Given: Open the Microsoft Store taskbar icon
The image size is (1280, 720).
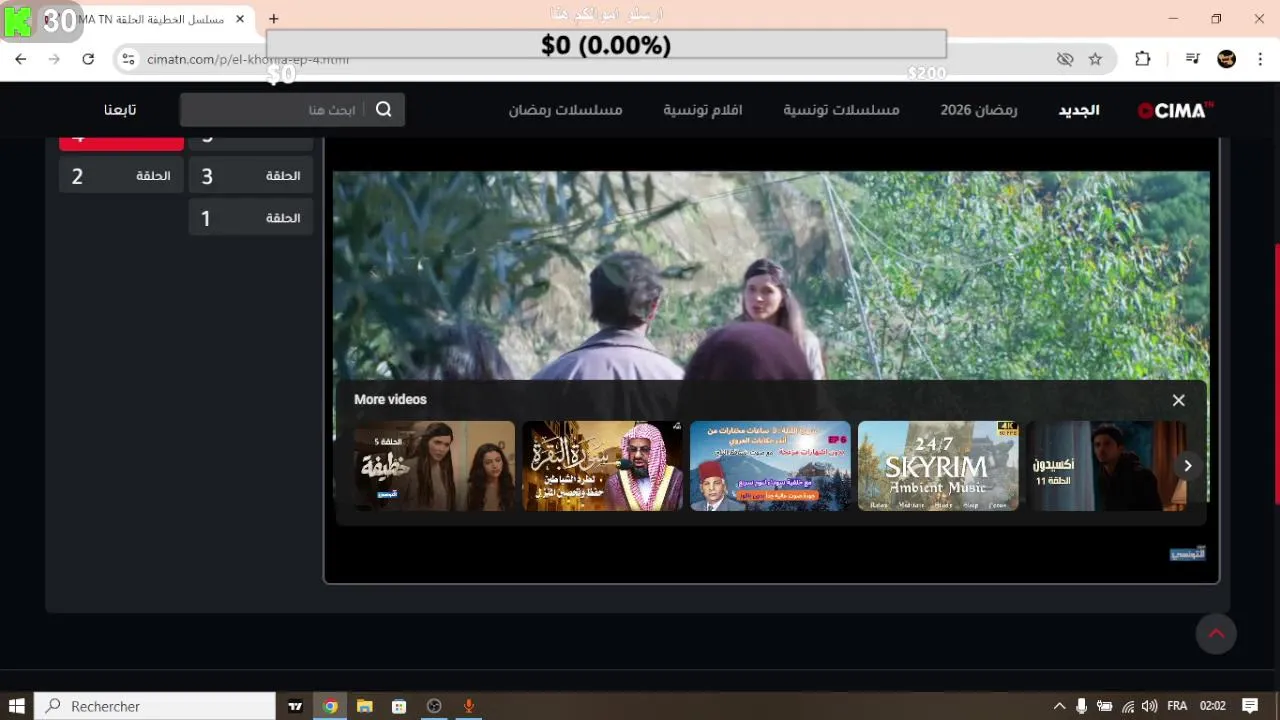Looking at the screenshot, I should click(399, 706).
